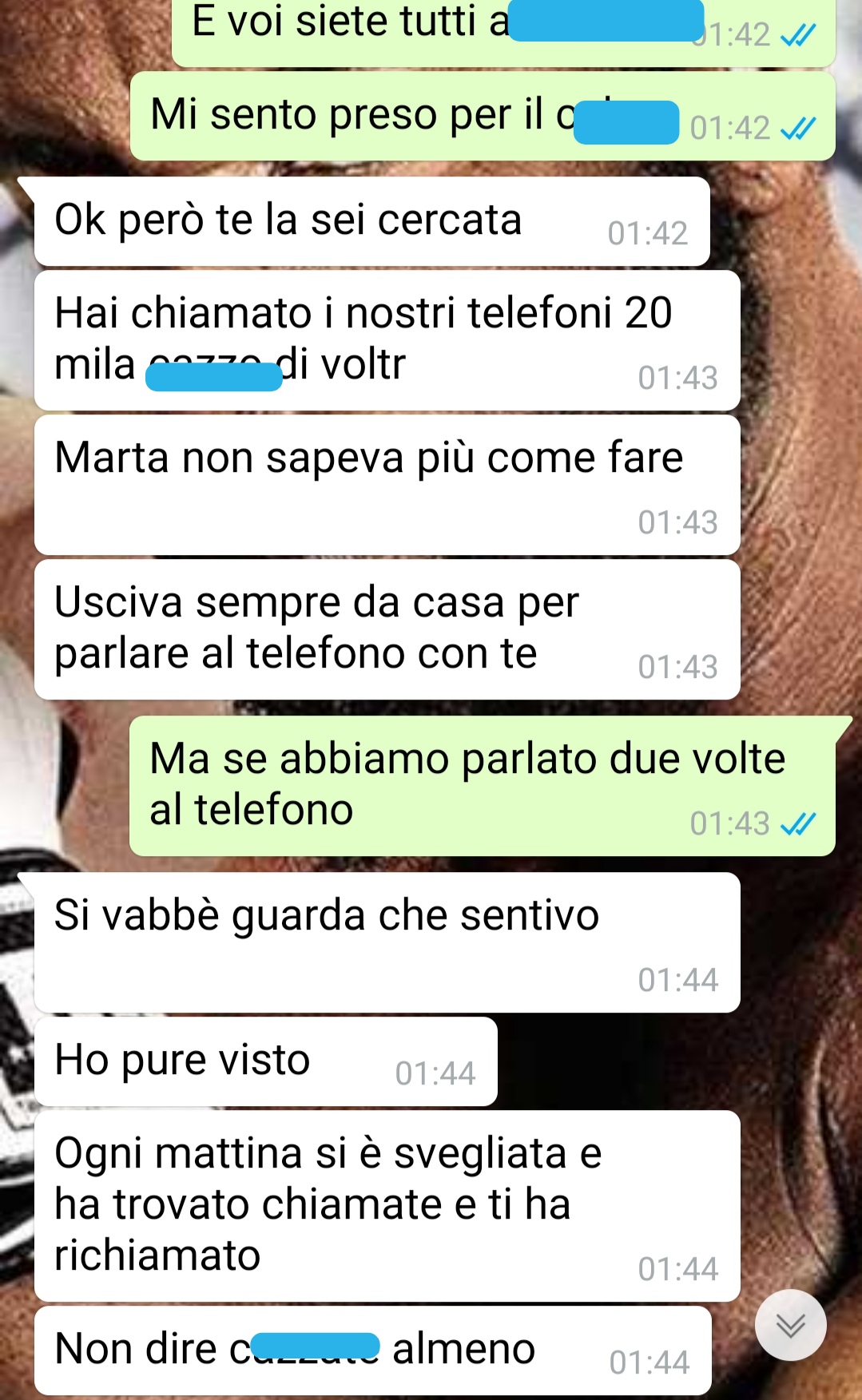Tap sent message 'Mi sento preso per il'
Screen dimensions: 862x1400
click(x=483, y=116)
